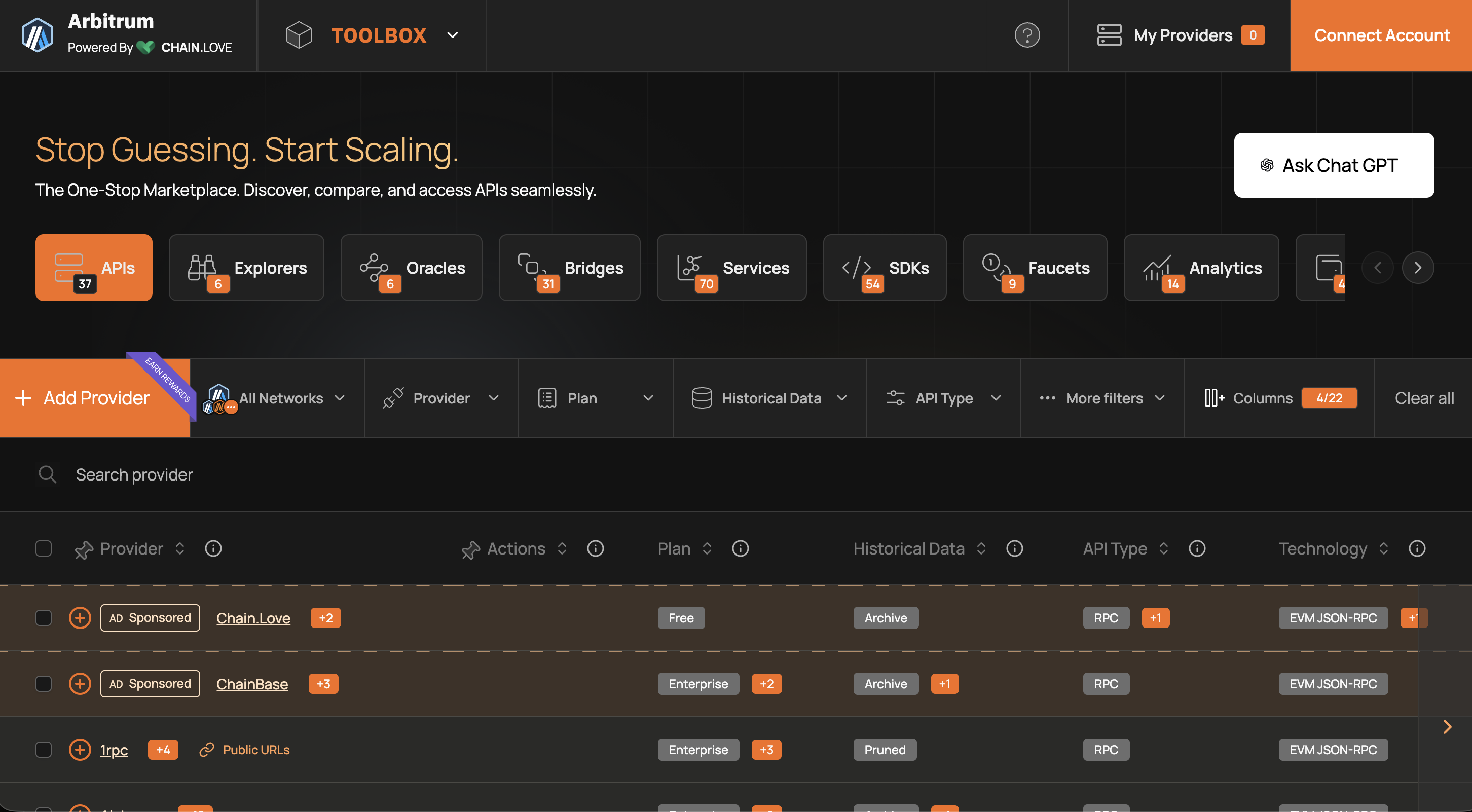This screenshot has height=812, width=1472.
Task: Click info icon next to Provider column
Action: click(213, 548)
